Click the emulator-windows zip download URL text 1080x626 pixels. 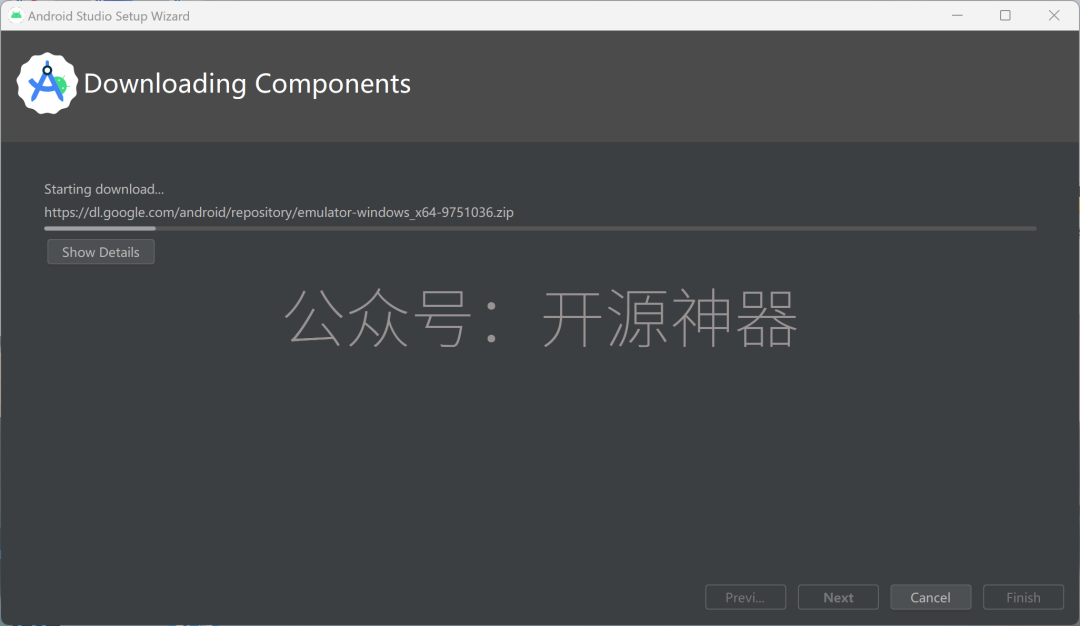(279, 212)
